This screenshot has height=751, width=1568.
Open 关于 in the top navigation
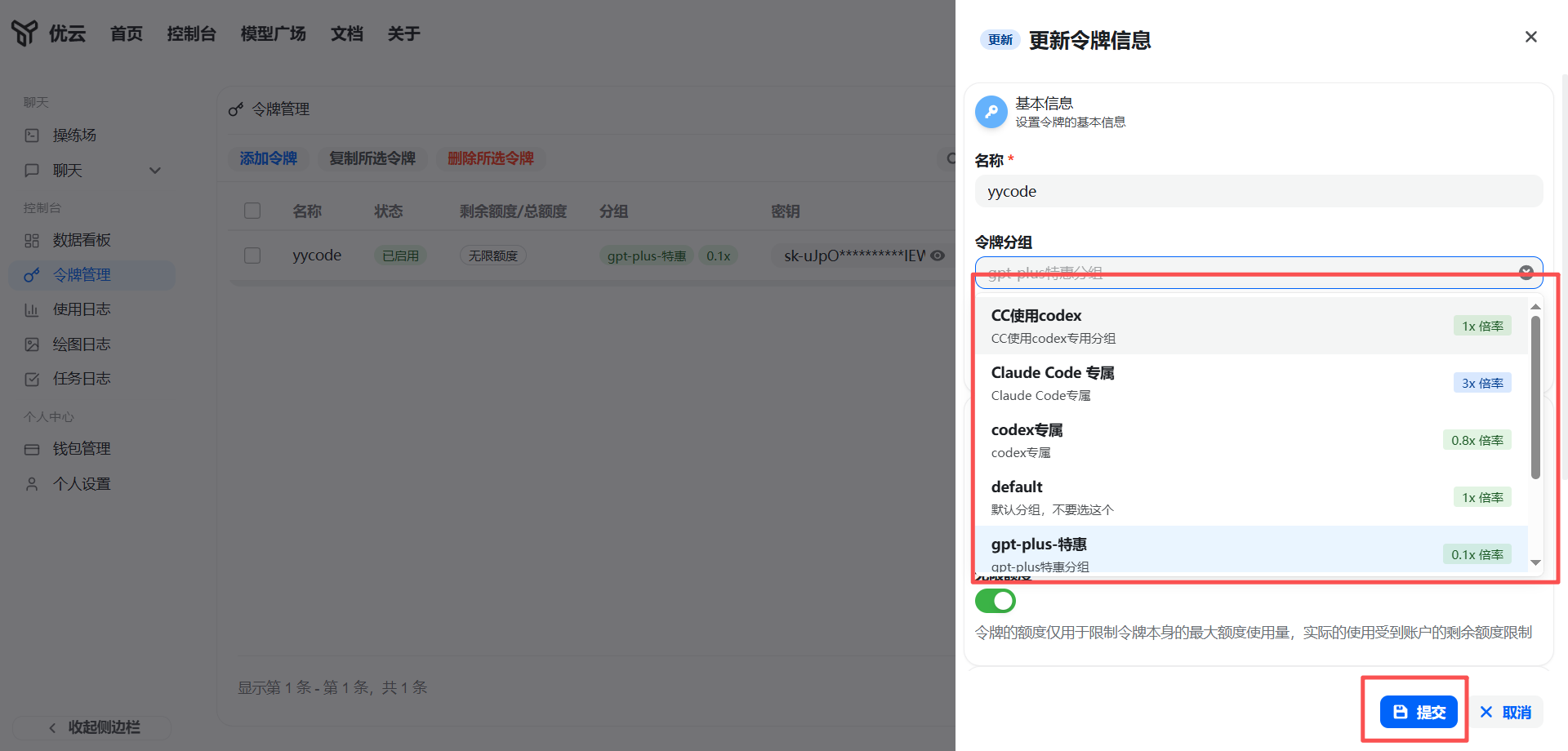[404, 33]
